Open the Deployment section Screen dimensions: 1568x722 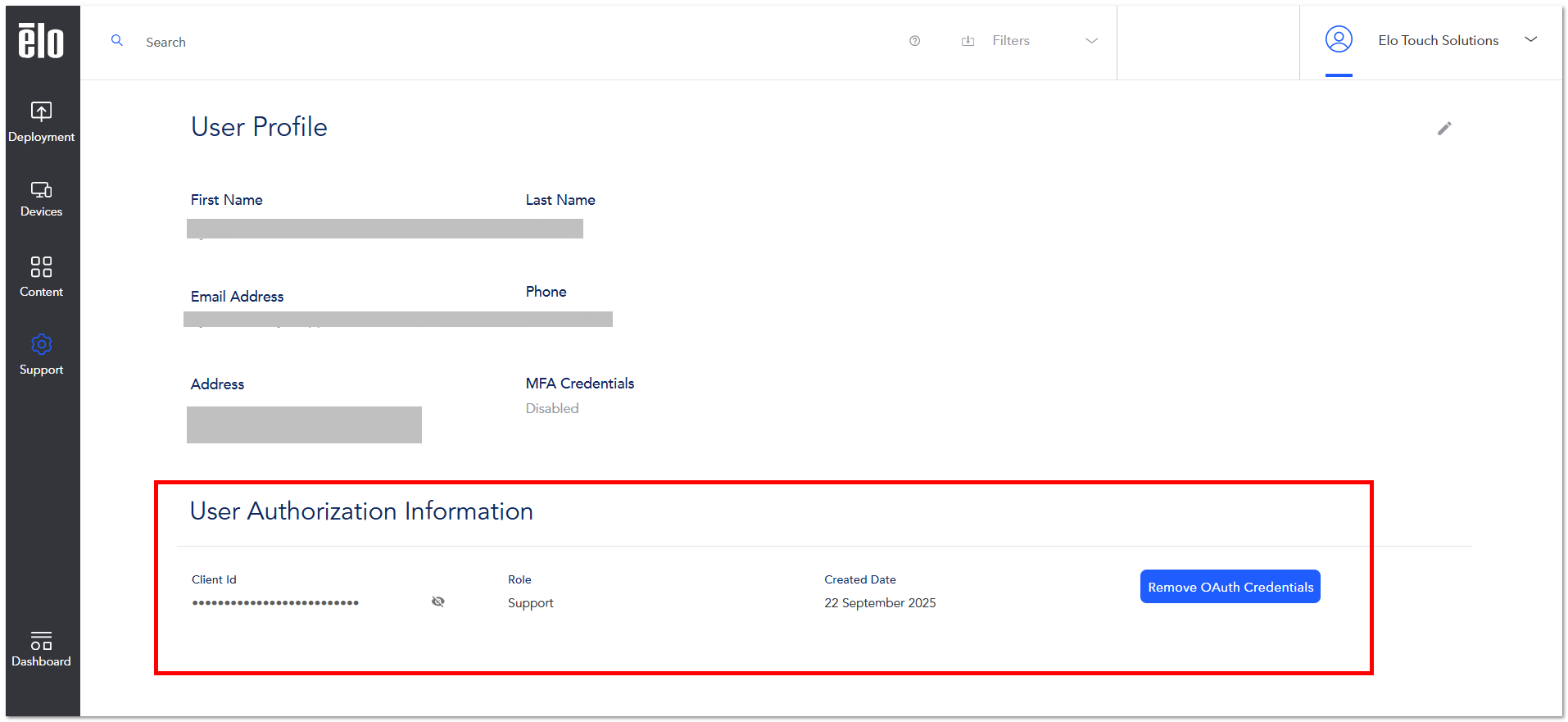[41, 122]
